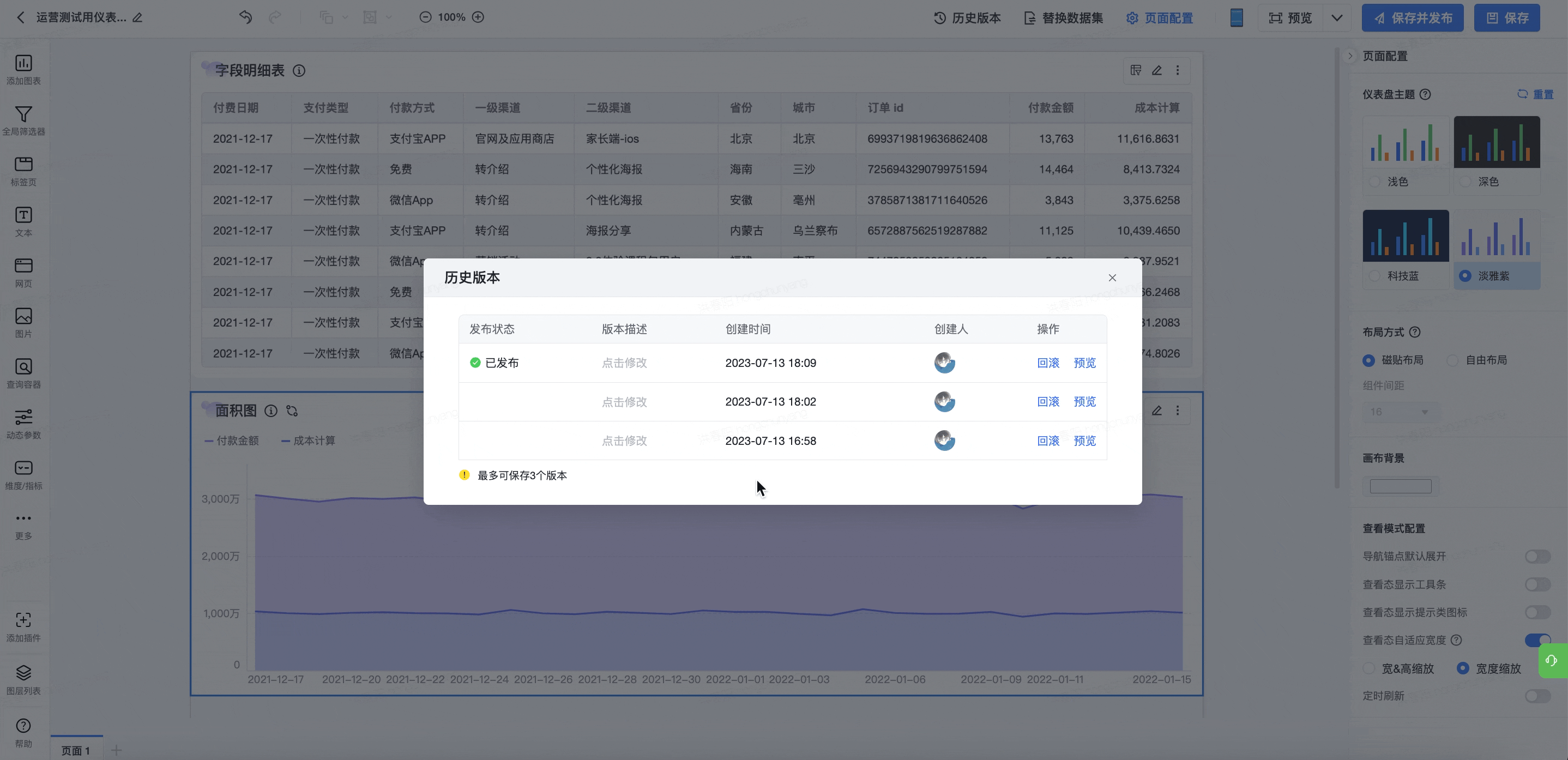This screenshot has height=760, width=1568.
Task: Click the canvas background color swatch
Action: click(x=1400, y=486)
